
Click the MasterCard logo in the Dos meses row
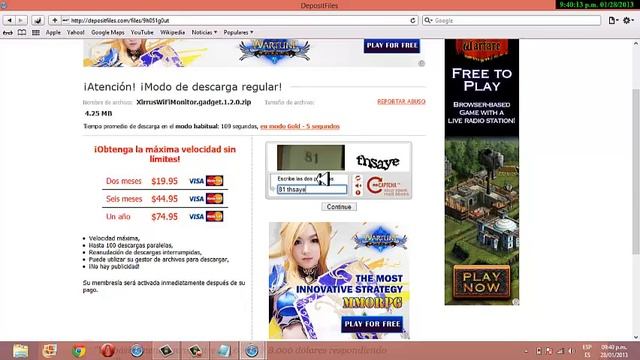pos(215,180)
